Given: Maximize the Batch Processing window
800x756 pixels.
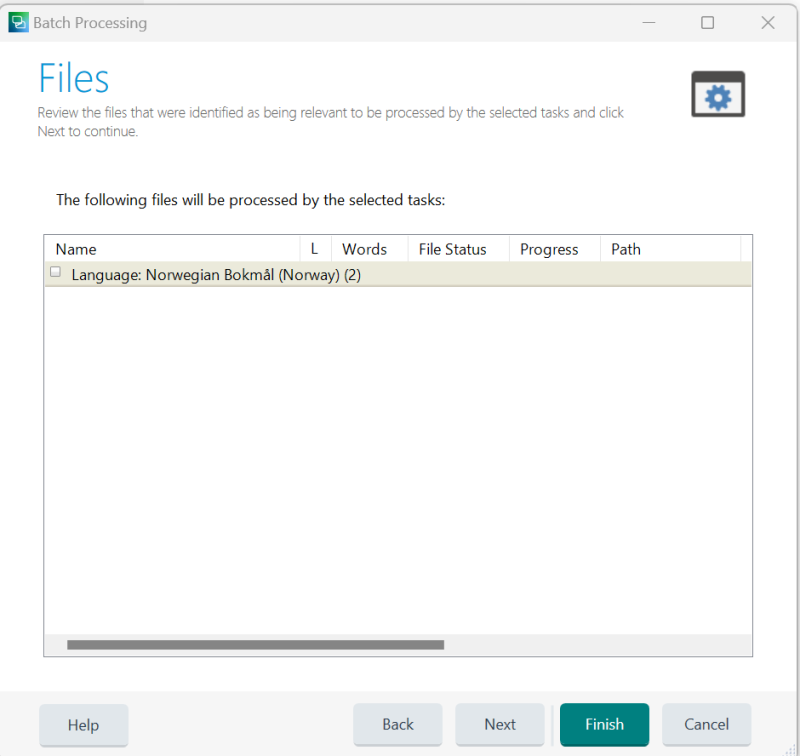Looking at the screenshot, I should (x=707, y=22).
